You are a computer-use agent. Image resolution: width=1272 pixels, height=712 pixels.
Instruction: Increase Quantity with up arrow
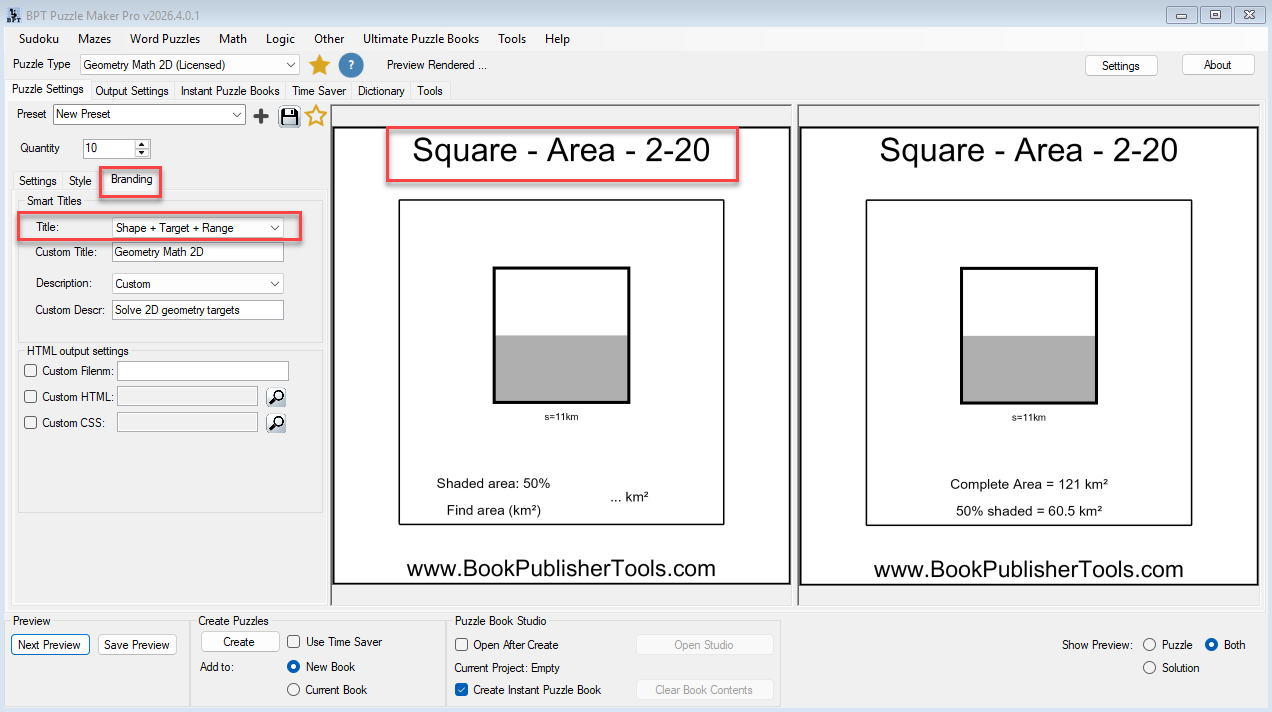(142, 144)
